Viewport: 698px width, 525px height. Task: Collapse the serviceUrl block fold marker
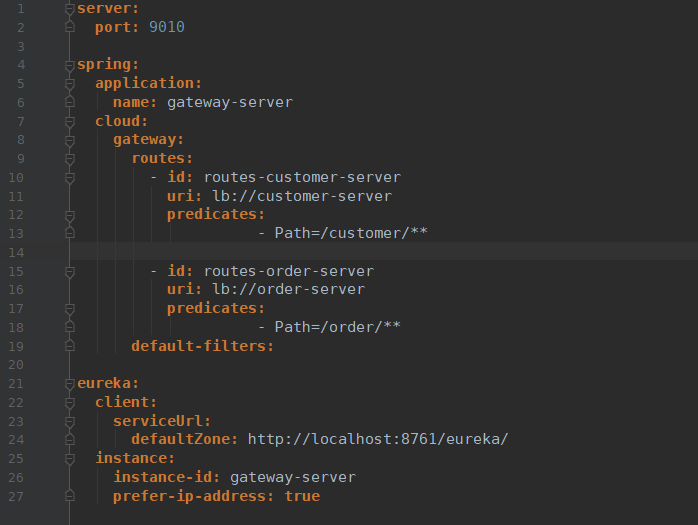[69, 422]
